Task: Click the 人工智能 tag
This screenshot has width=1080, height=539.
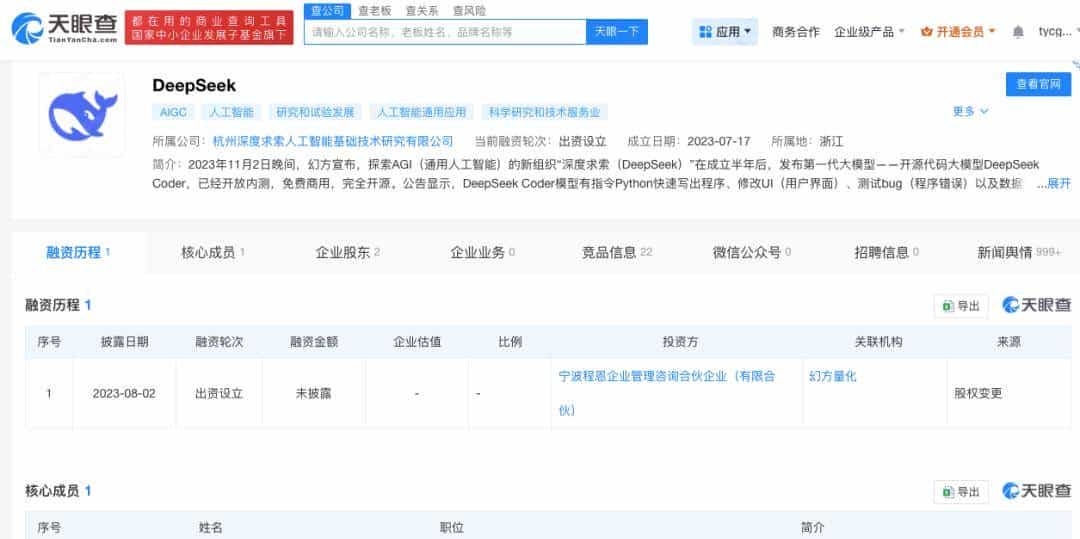Action: (x=231, y=112)
